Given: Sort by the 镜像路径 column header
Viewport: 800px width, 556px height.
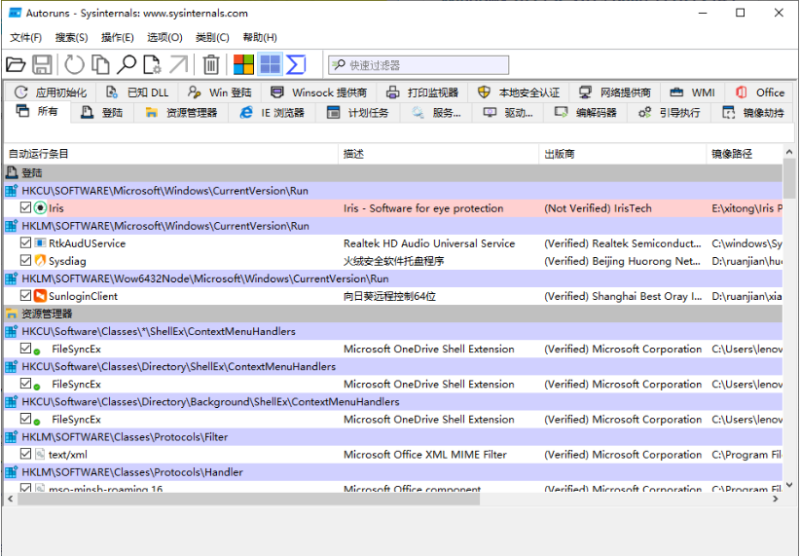Looking at the screenshot, I should (744, 154).
